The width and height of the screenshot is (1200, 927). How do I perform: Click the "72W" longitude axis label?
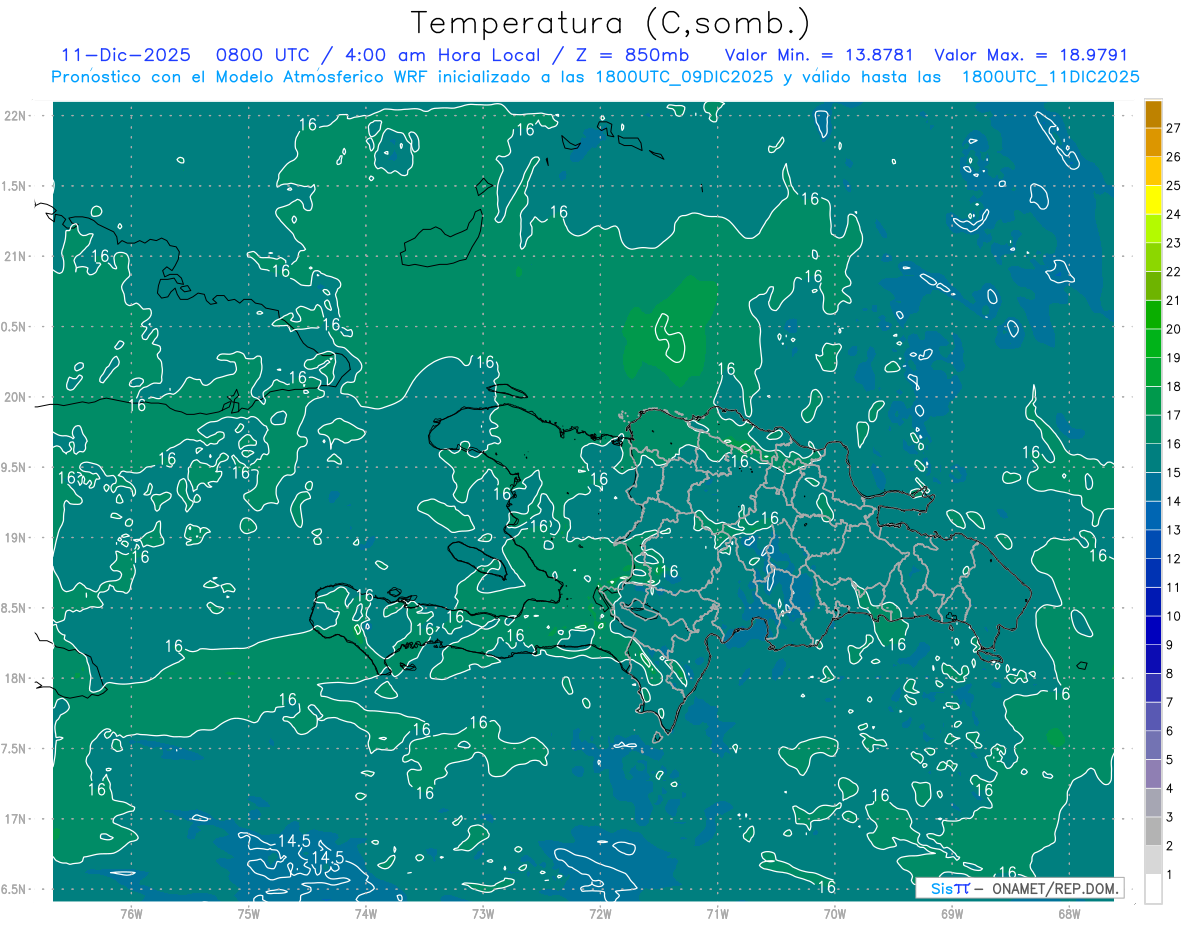click(x=600, y=913)
